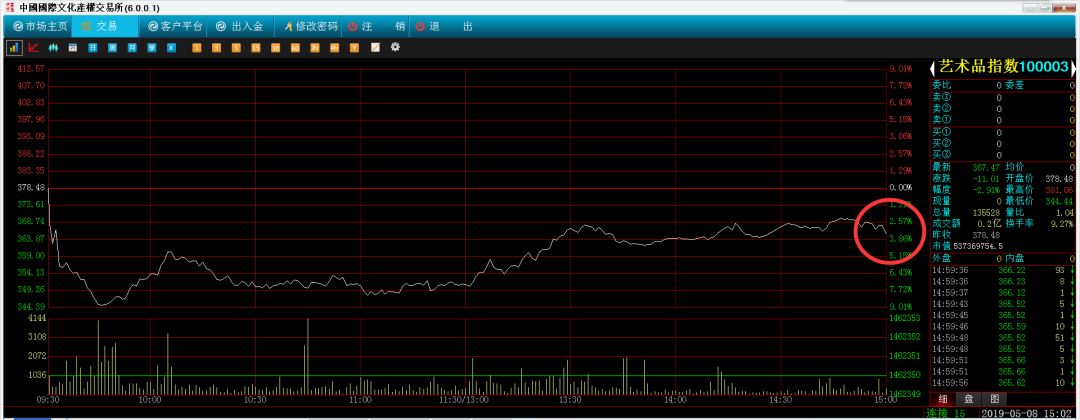The image size is (1080, 420).
Task: Go to next instrument with right arrow
Action: [1073, 67]
